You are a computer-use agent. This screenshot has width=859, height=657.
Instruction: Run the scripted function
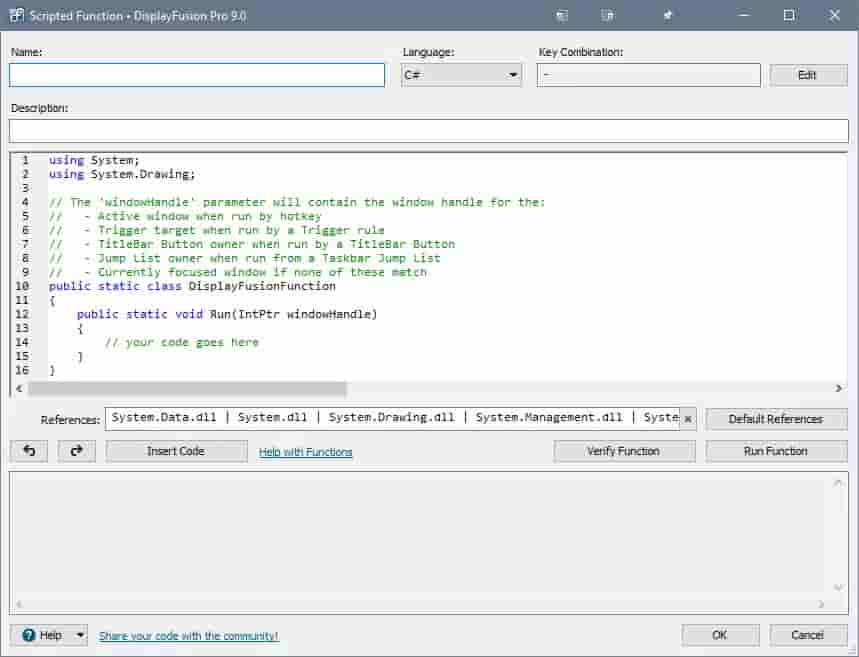776,451
